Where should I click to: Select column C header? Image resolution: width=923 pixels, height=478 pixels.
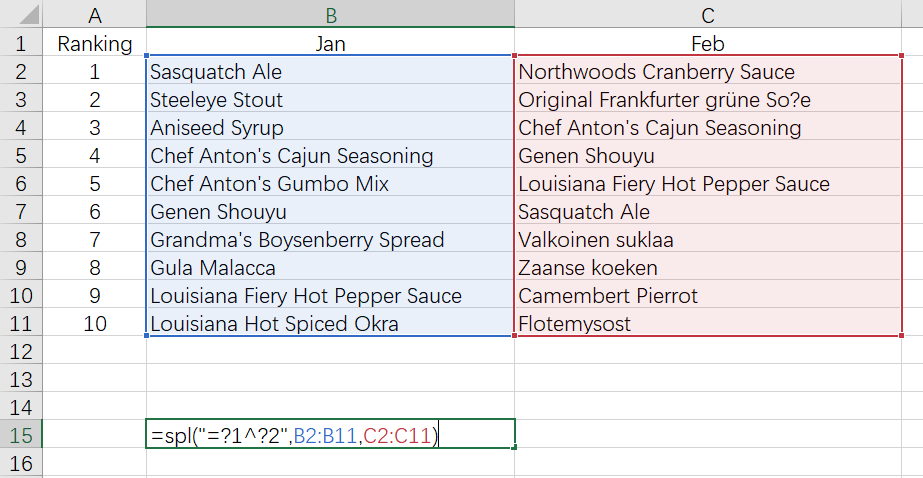coord(708,14)
